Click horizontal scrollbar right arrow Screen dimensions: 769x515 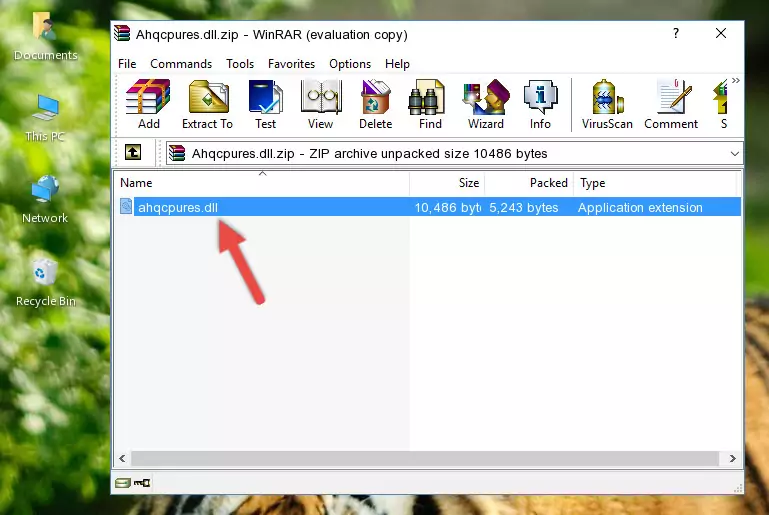(x=732, y=459)
